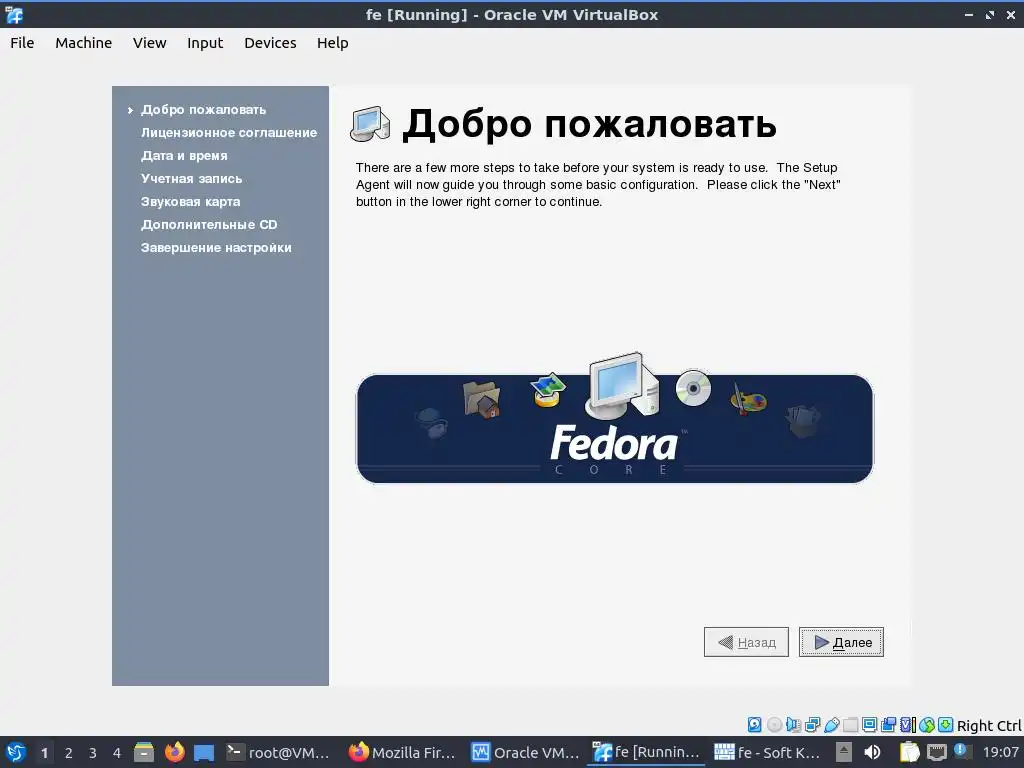Select the Звуковая карта sidebar step
This screenshot has width=1024, height=768.
191,201
